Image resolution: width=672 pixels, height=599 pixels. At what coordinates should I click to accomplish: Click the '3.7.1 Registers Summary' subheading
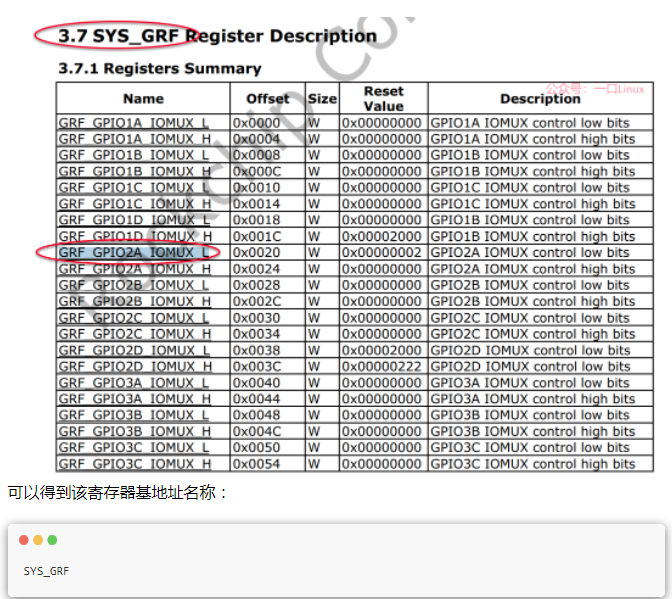[160, 68]
